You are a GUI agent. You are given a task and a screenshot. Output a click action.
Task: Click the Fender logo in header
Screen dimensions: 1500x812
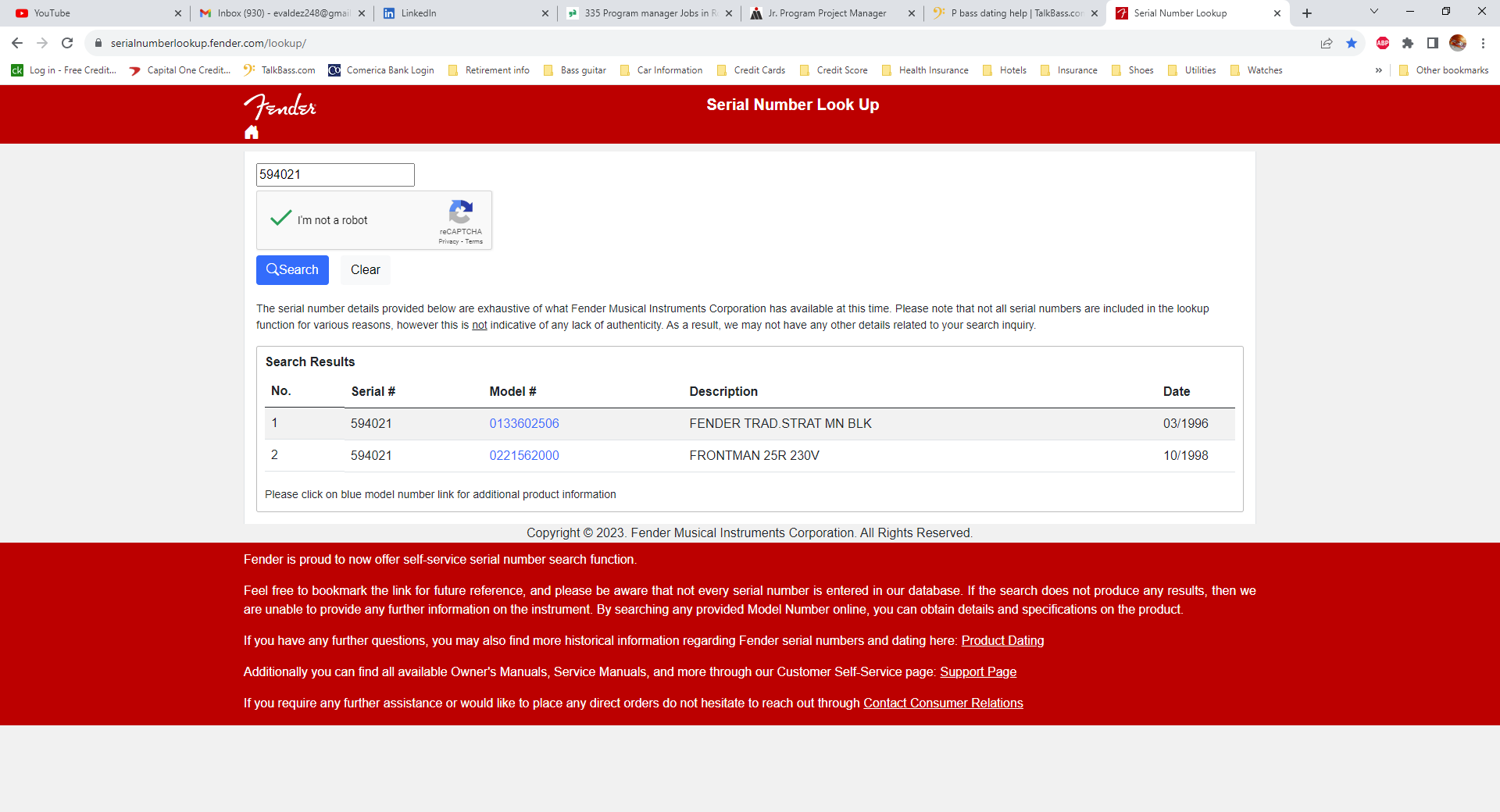pos(280,106)
